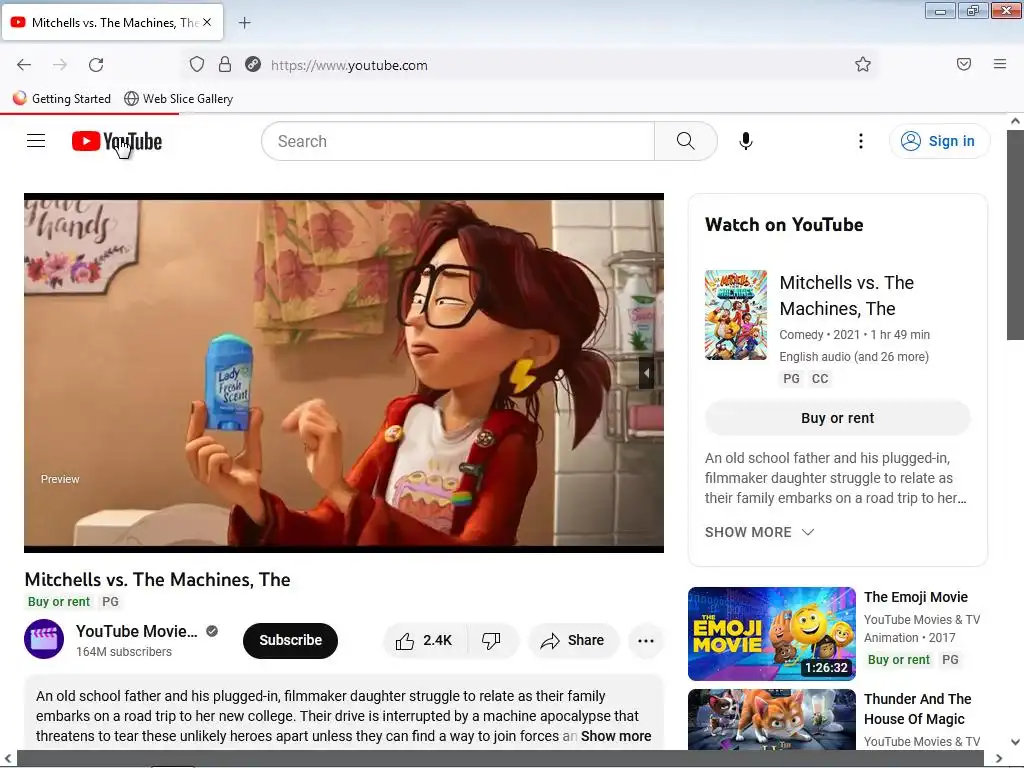Open Firefox application menu

(1000, 64)
